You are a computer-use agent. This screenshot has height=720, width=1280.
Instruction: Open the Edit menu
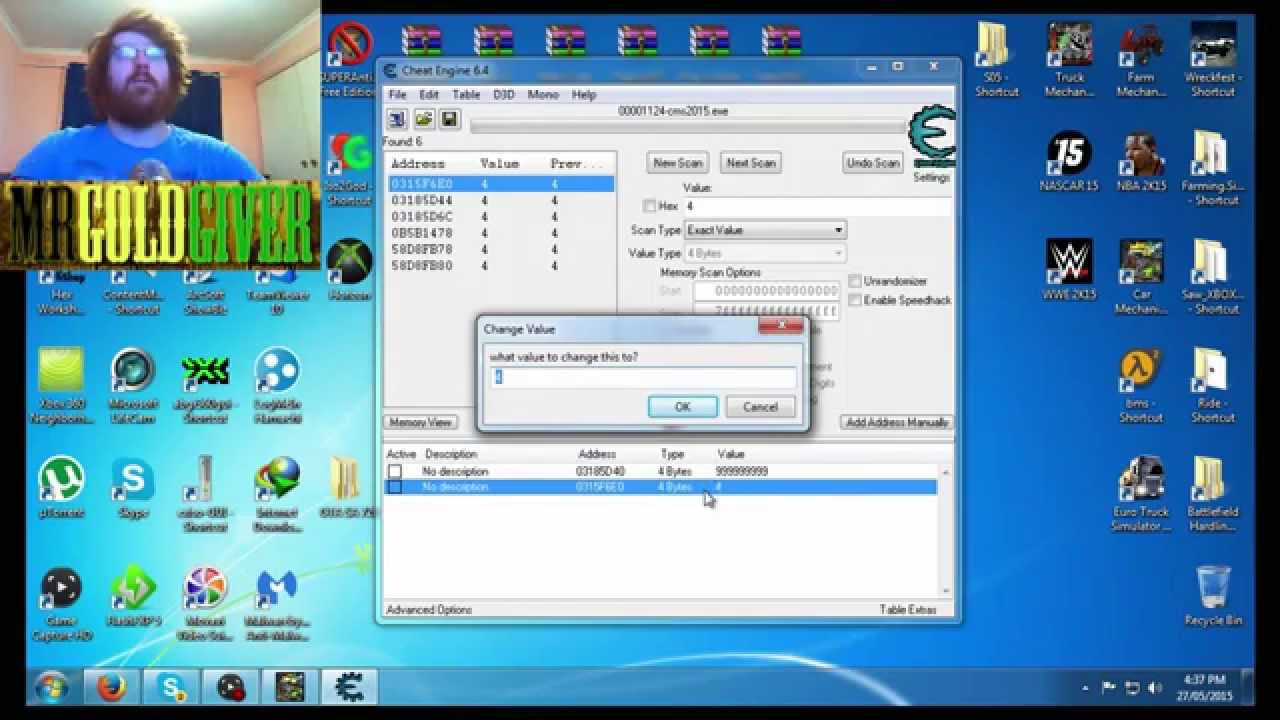pos(429,95)
